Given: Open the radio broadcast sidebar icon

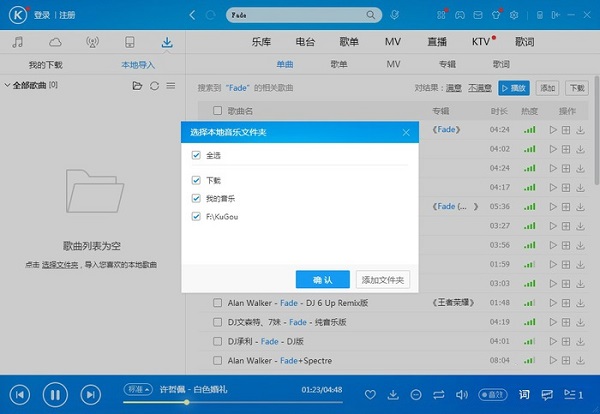Looking at the screenshot, I should (x=92, y=42).
